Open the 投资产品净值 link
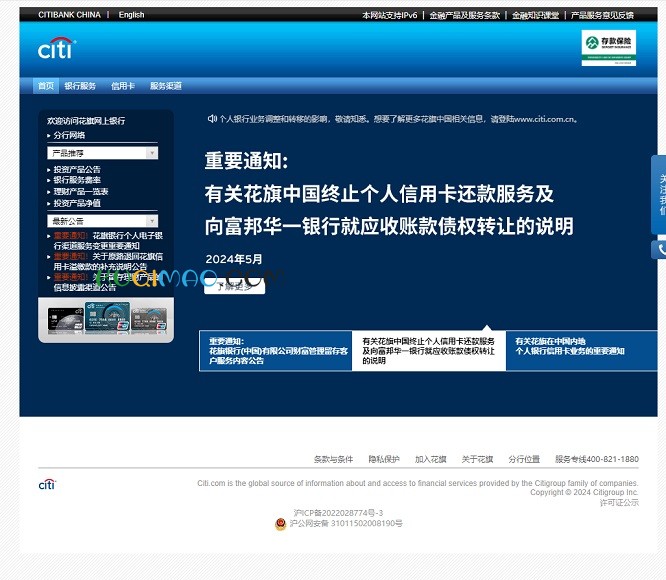666x580 pixels. pos(77,203)
